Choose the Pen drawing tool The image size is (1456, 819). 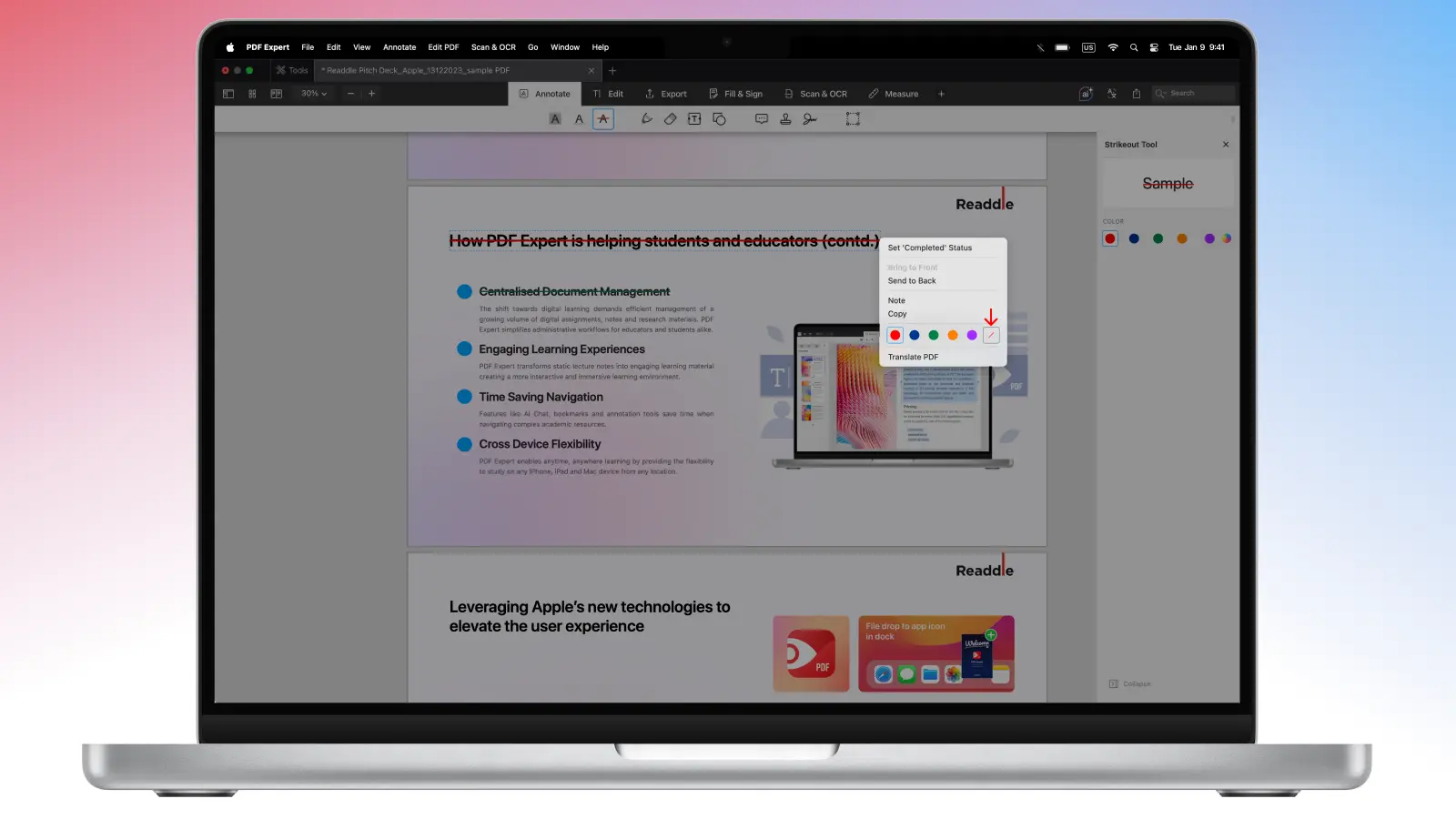[647, 119]
